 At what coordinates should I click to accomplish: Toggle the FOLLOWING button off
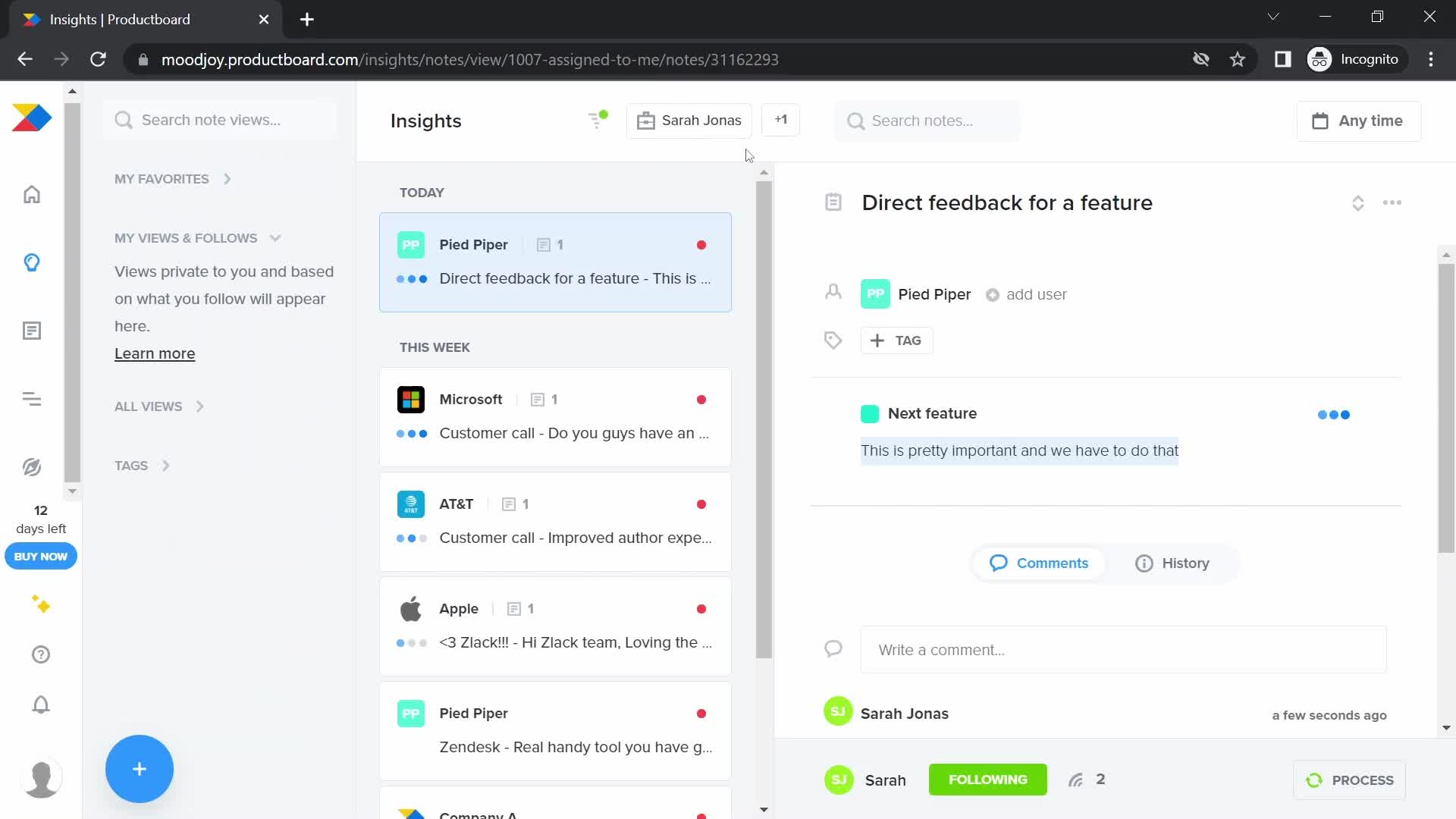point(988,780)
